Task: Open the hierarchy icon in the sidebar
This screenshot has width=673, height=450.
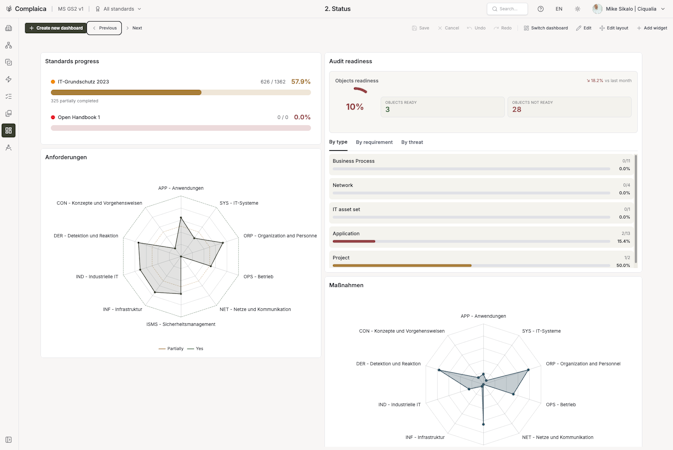Action: [9, 45]
